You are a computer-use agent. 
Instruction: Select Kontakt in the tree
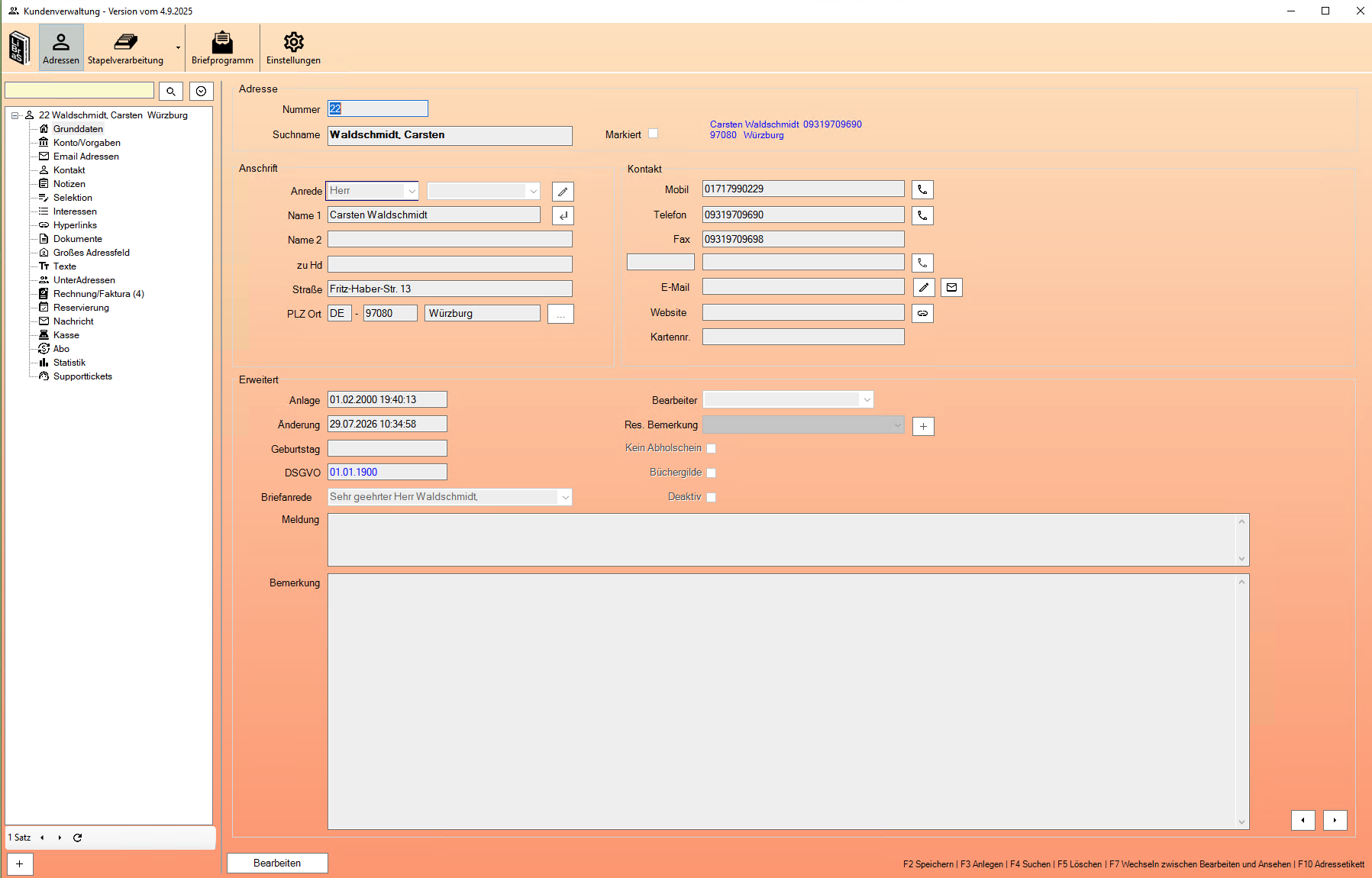tap(69, 170)
